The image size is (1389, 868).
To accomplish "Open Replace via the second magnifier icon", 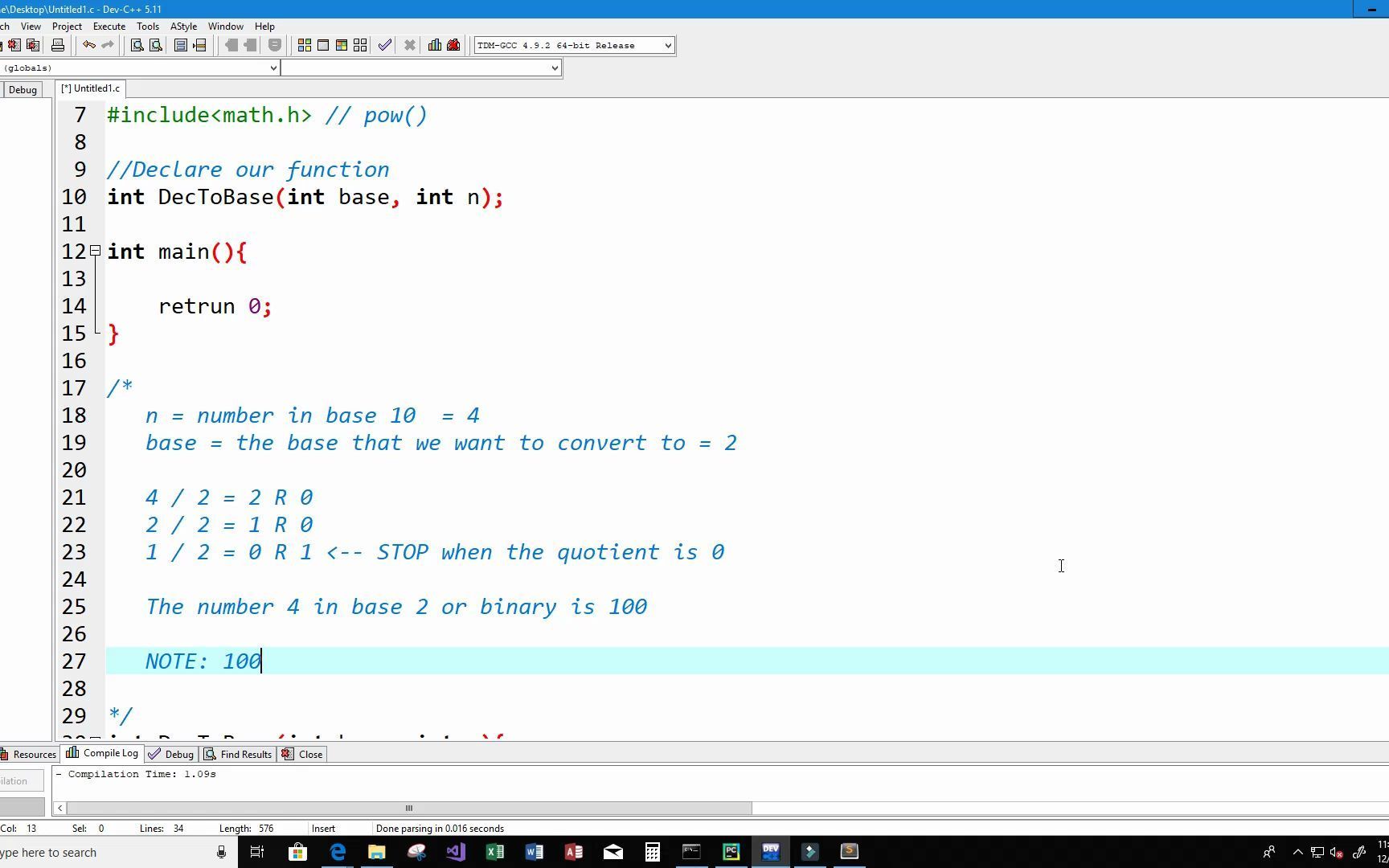I will (156, 45).
